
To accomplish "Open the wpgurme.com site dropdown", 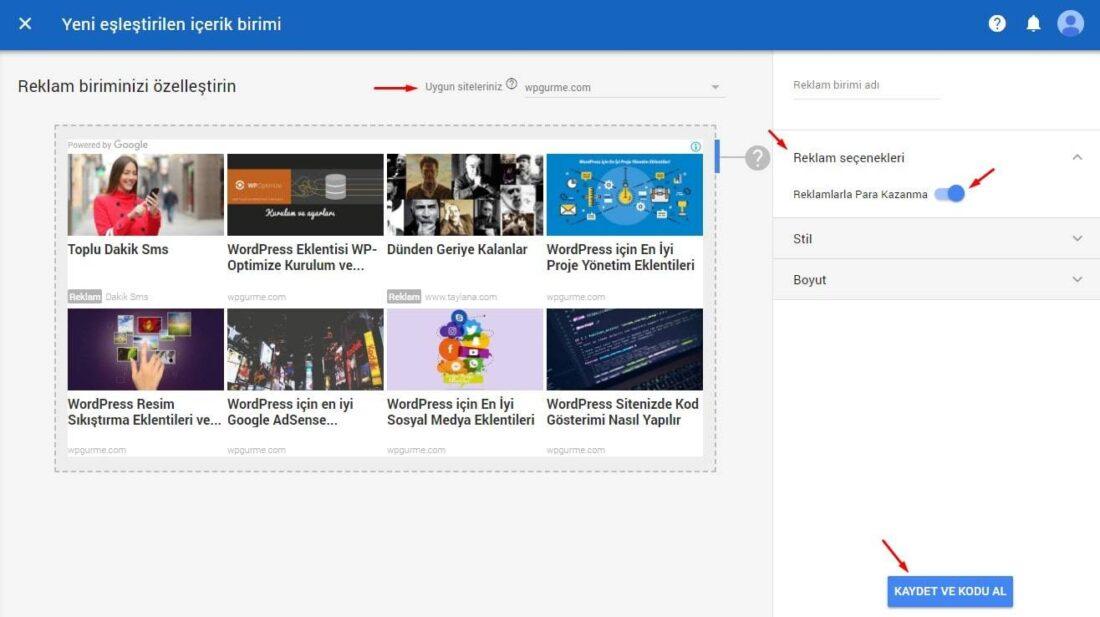I will tap(622, 88).
